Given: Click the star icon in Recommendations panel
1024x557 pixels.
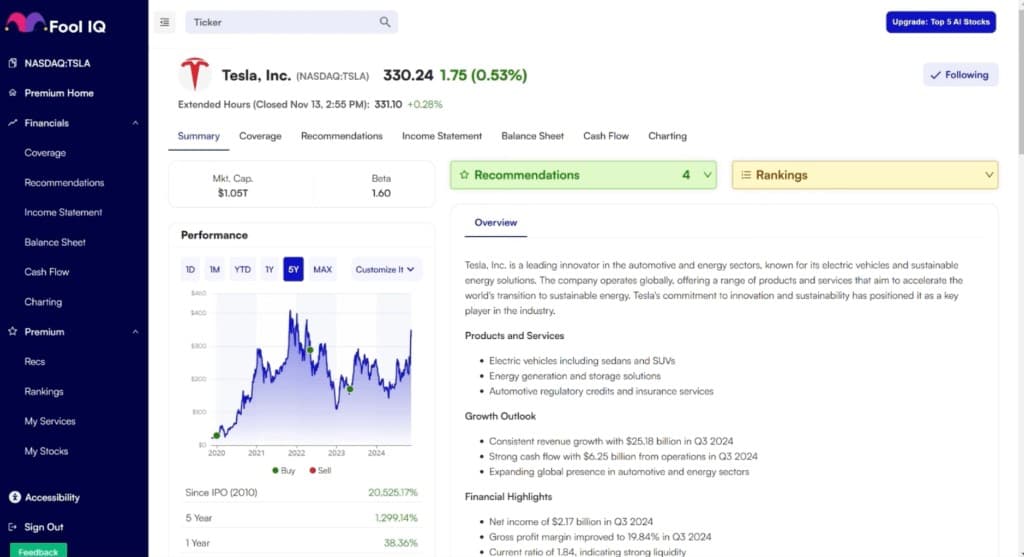Looking at the screenshot, I should point(464,175).
